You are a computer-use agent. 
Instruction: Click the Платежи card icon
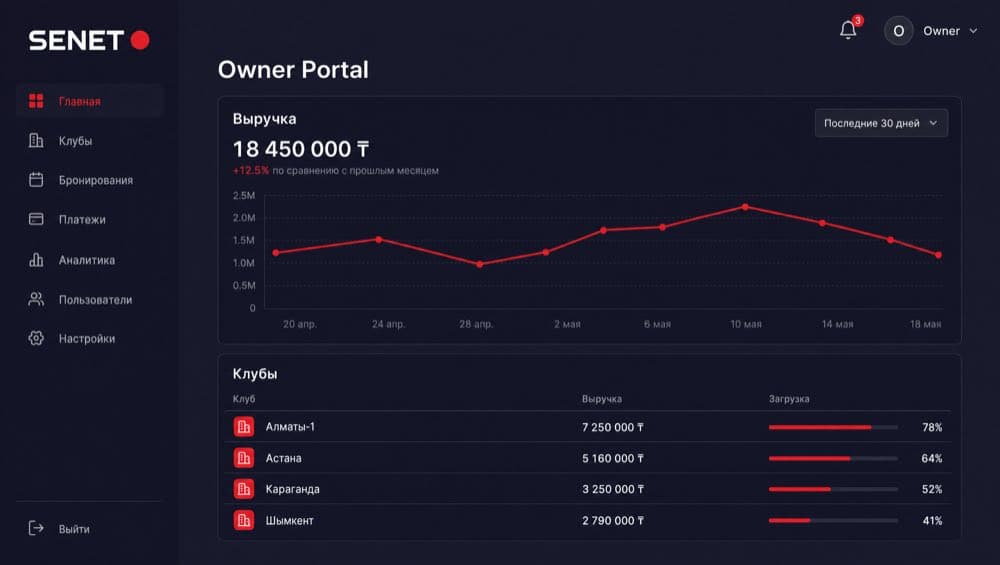(x=36, y=219)
